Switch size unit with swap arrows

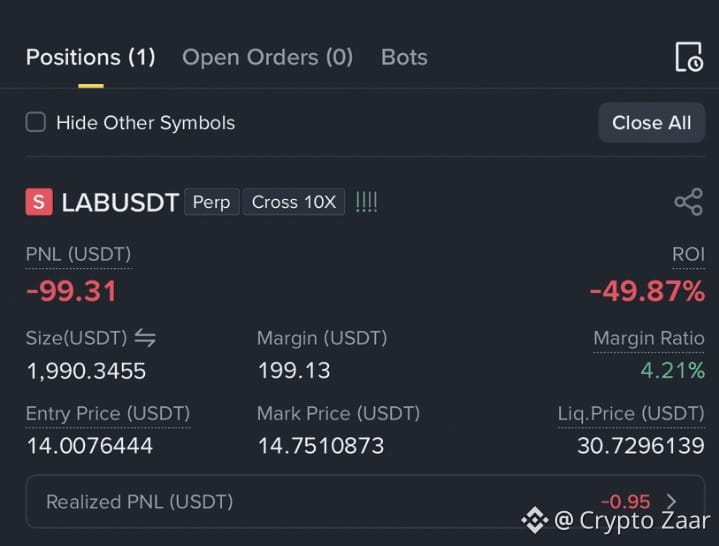pyautogui.click(x=145, y=338)
